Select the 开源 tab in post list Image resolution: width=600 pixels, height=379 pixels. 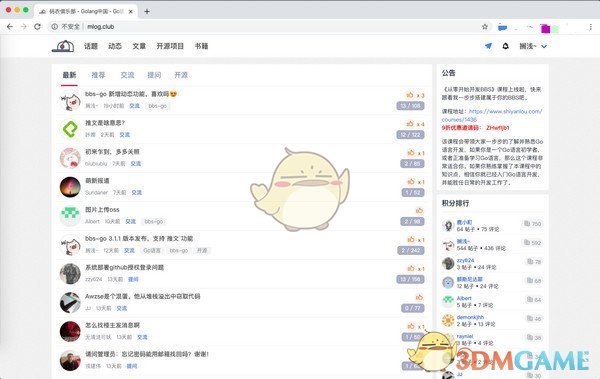coord(181,75)
